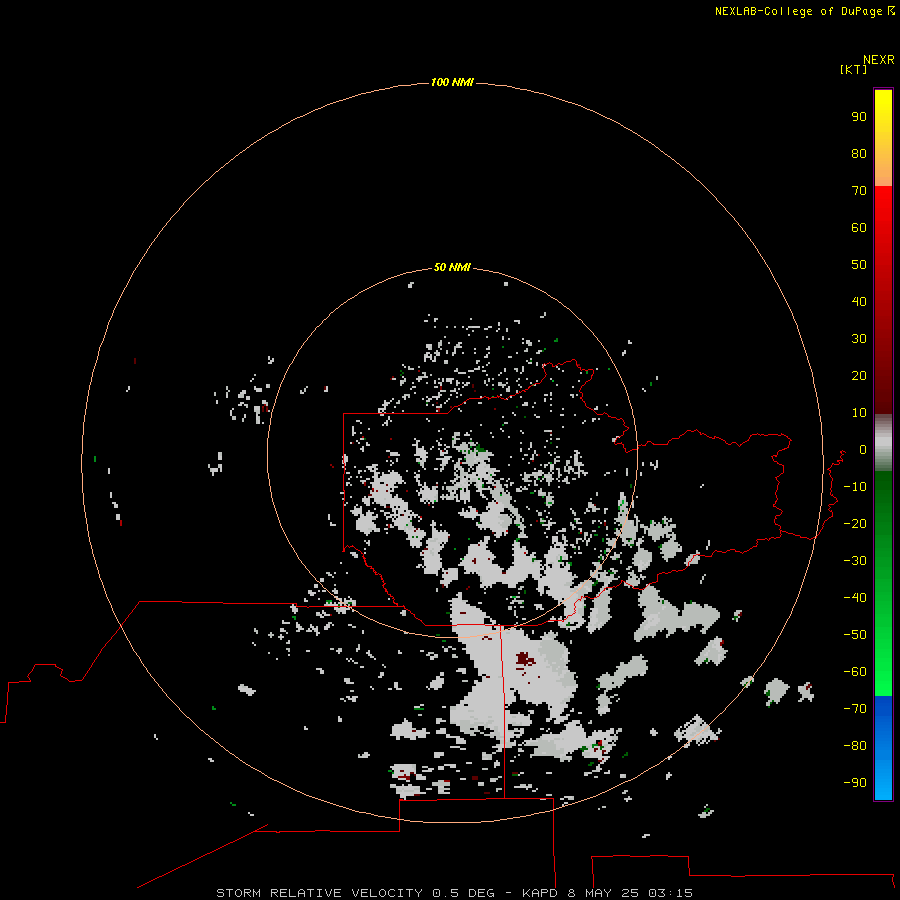Click the NEXR label above the color scale
The height and width of the screenshot is (900, 900).
[x=879, y=60]
